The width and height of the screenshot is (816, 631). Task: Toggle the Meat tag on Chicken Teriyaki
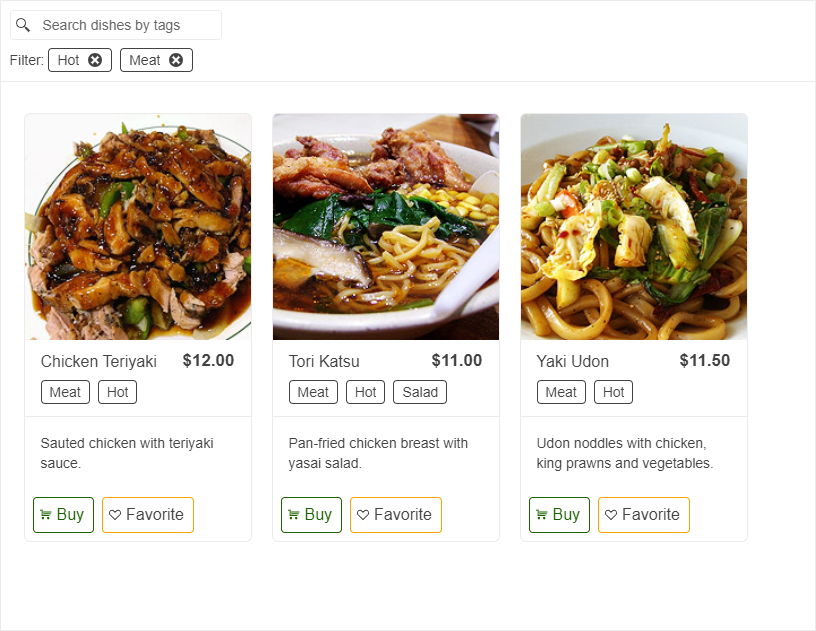(x=65, y=391)
